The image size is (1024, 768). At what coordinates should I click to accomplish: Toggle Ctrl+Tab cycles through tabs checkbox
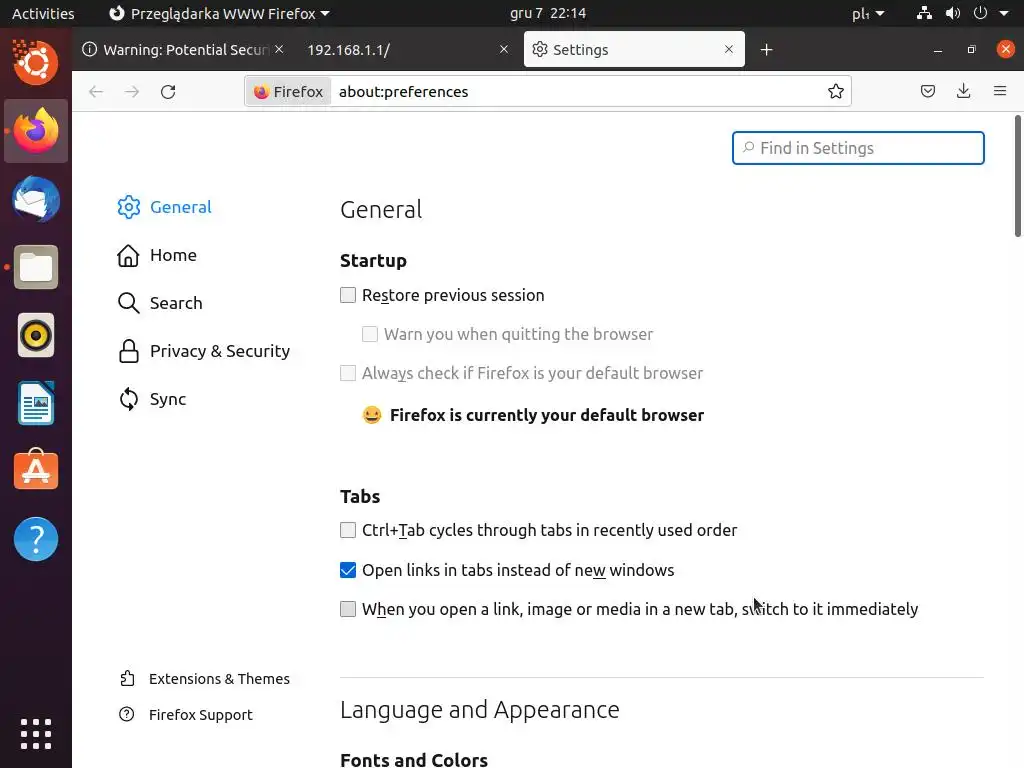348,530
